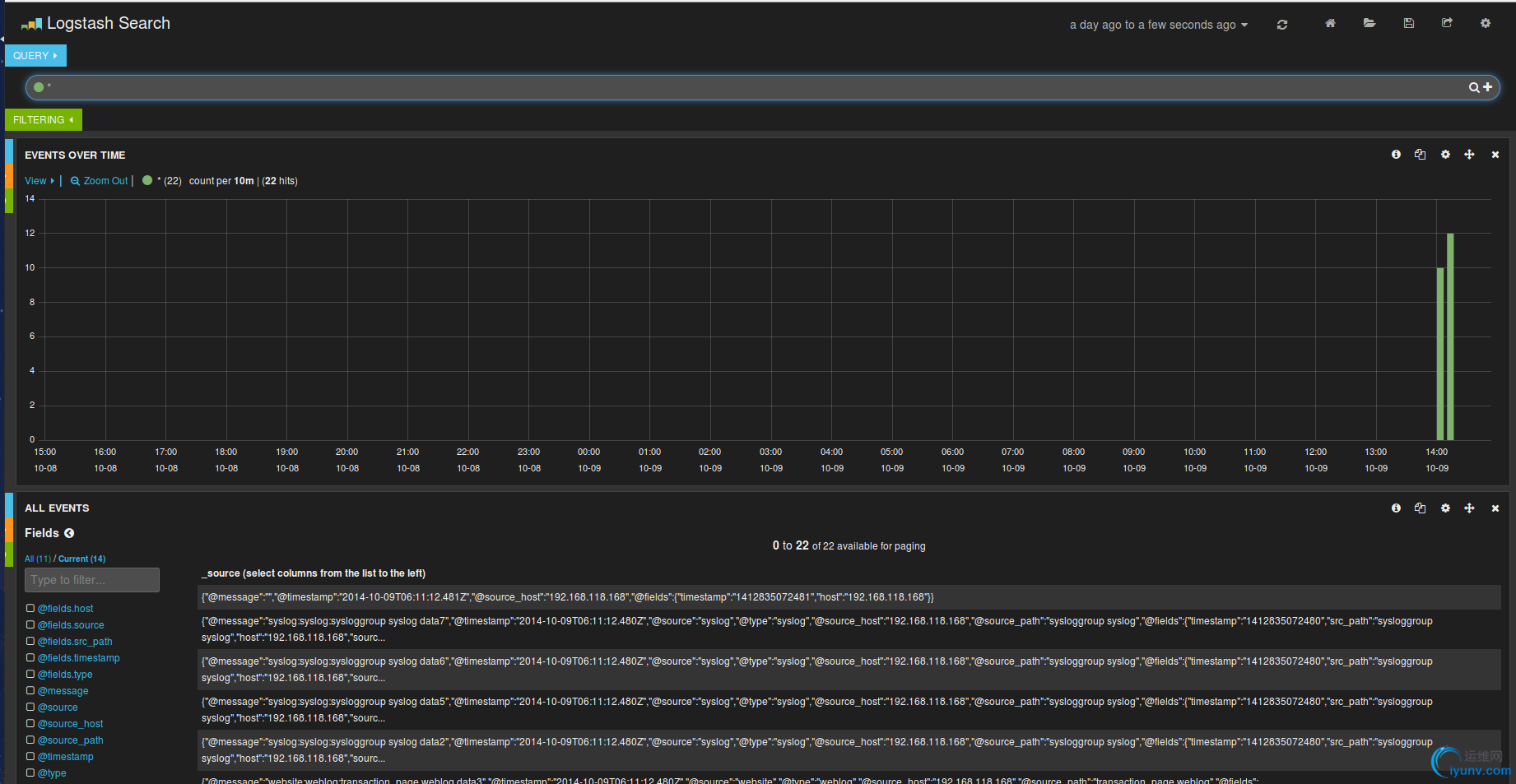Open the syslog data2 event row
This screenshot has height=784, width=1516.
coord(849,750)
